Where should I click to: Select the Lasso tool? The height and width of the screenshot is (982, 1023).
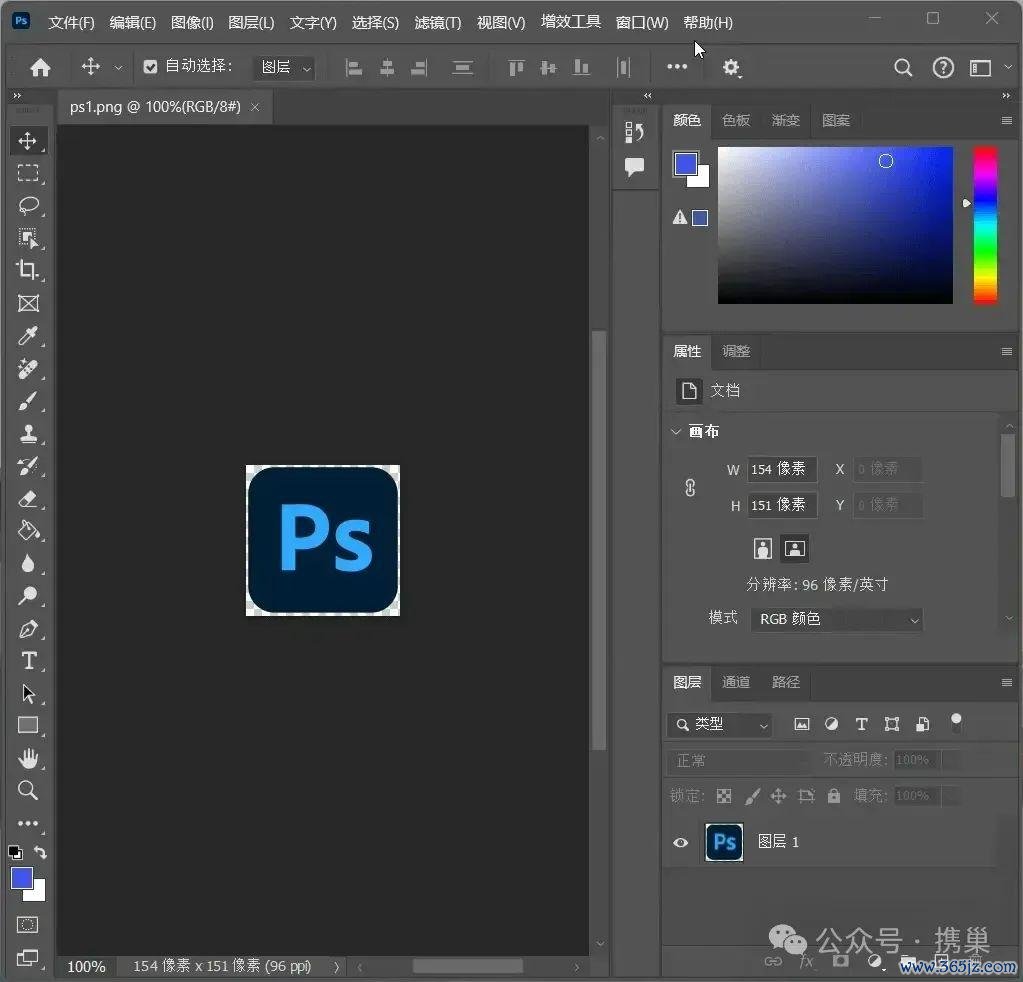(x=28, y=206)
